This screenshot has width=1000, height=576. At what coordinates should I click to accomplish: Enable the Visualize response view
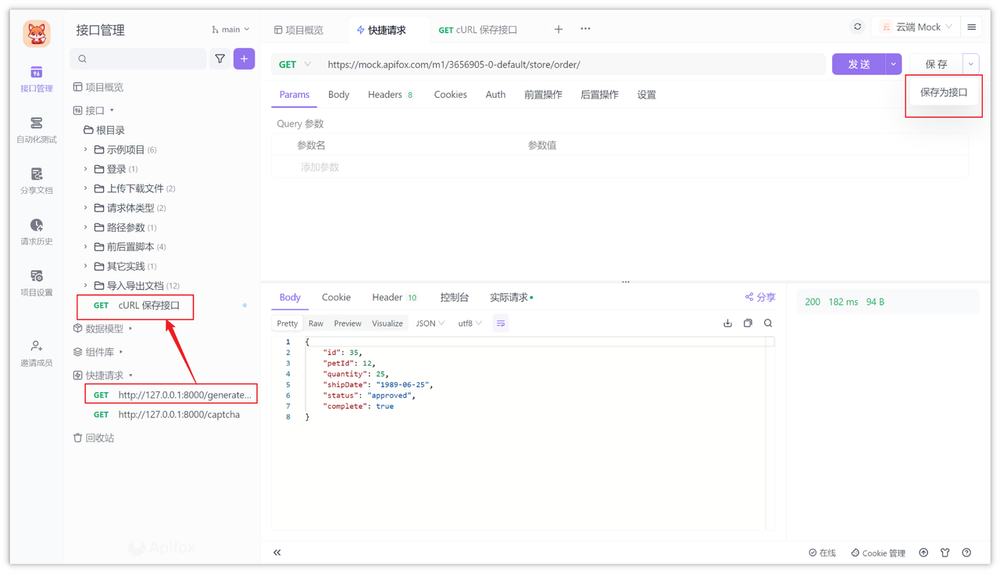(x=387, y=323)
